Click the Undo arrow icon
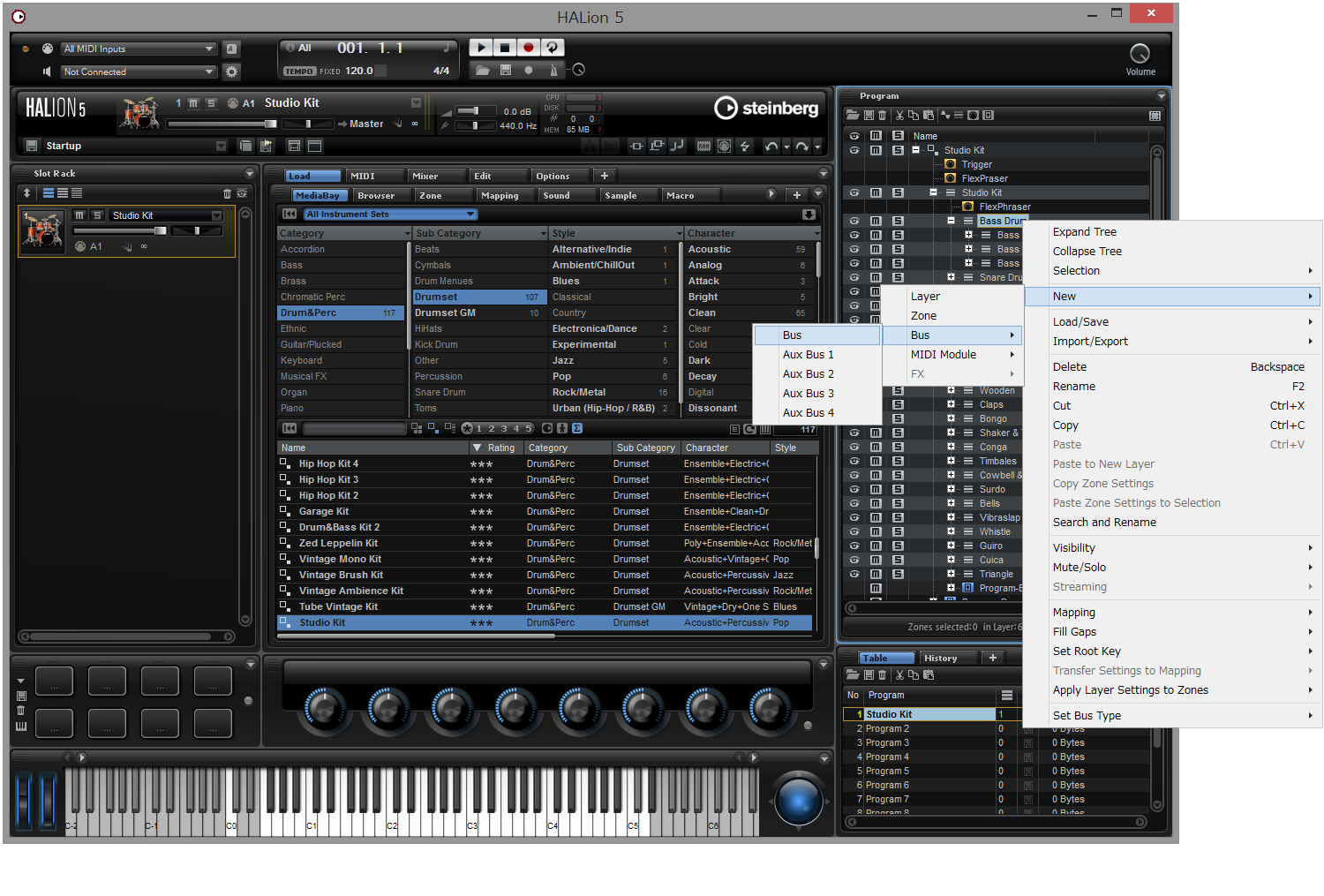This screenshot has height=896, width=1324. pyautogui.click(x=772, y=146)
